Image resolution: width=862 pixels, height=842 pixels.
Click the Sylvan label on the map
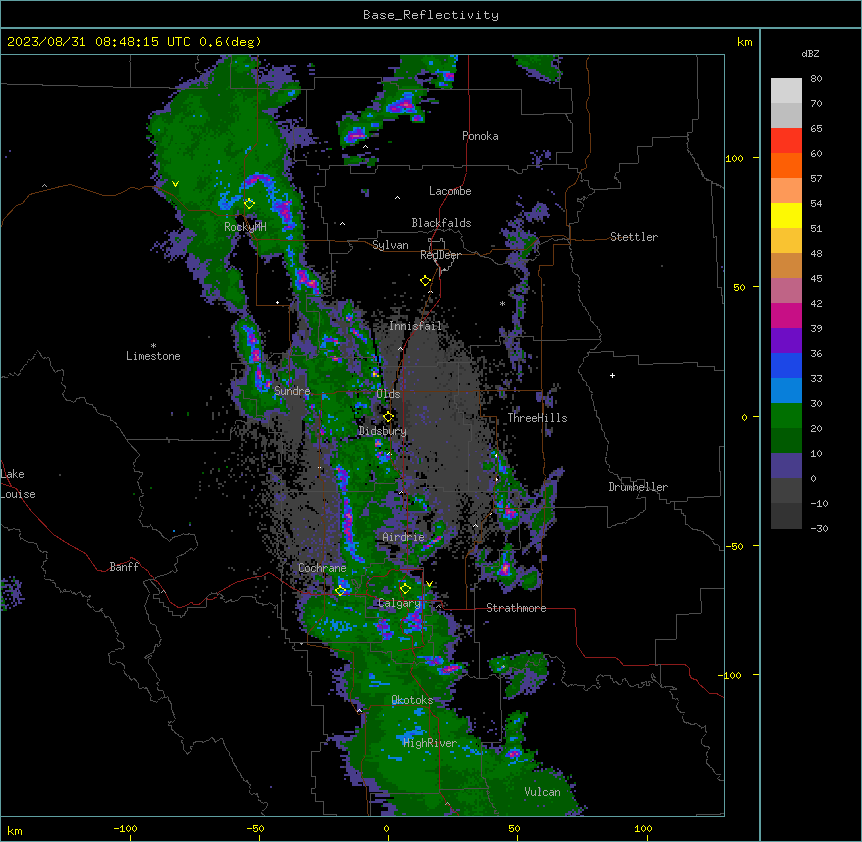tap(390, 245)
